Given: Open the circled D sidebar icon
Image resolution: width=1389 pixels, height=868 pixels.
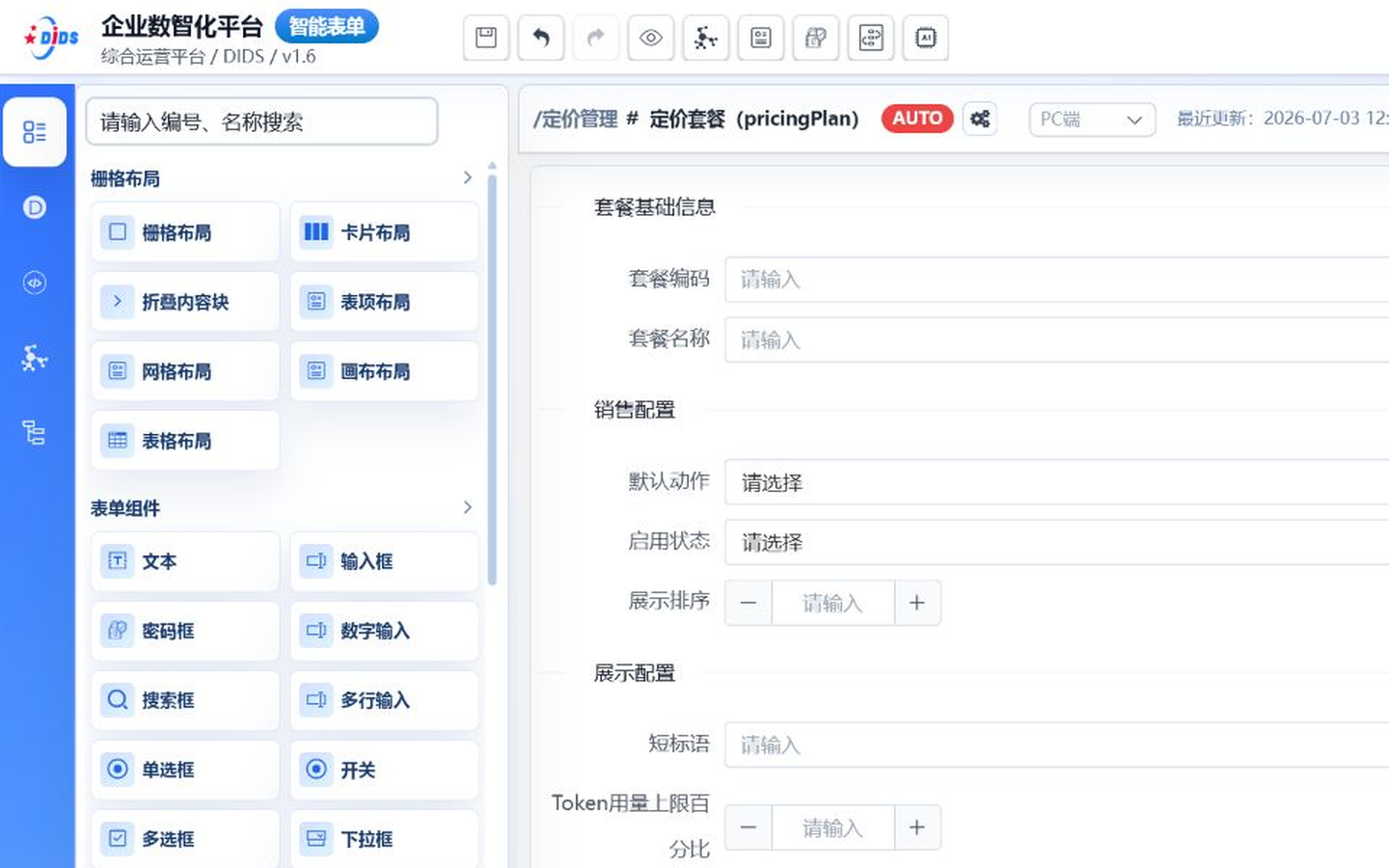Looking at the screenshot, I should [x=35, y=207].
